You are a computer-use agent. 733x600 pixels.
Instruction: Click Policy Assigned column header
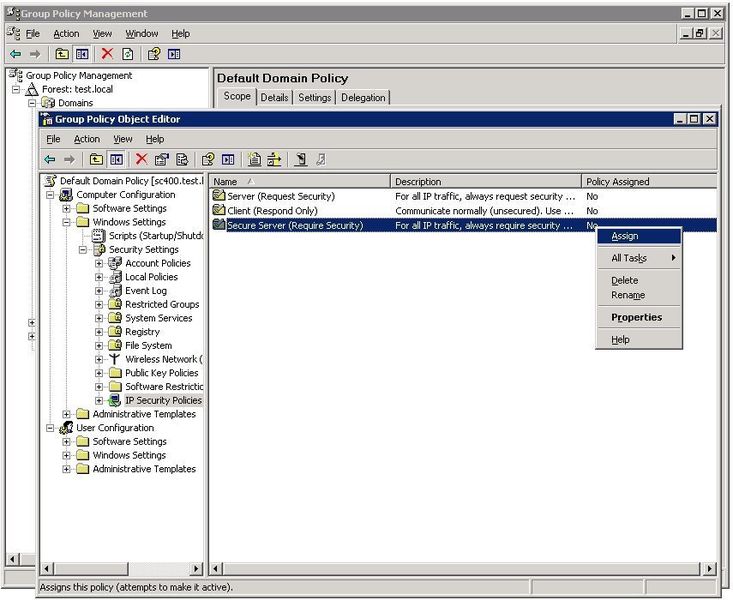(x=649, y=181)
